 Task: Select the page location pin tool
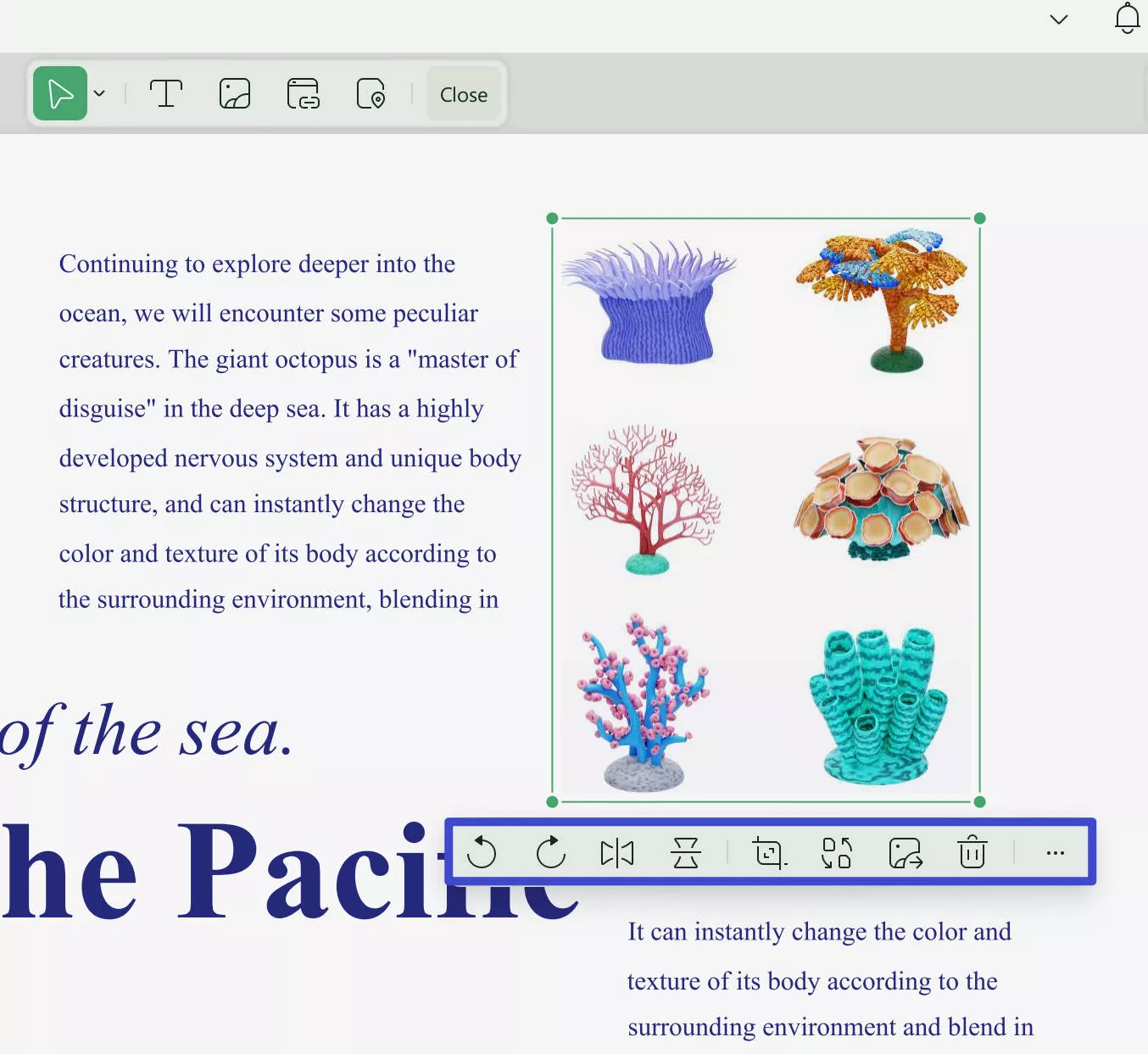371,93
